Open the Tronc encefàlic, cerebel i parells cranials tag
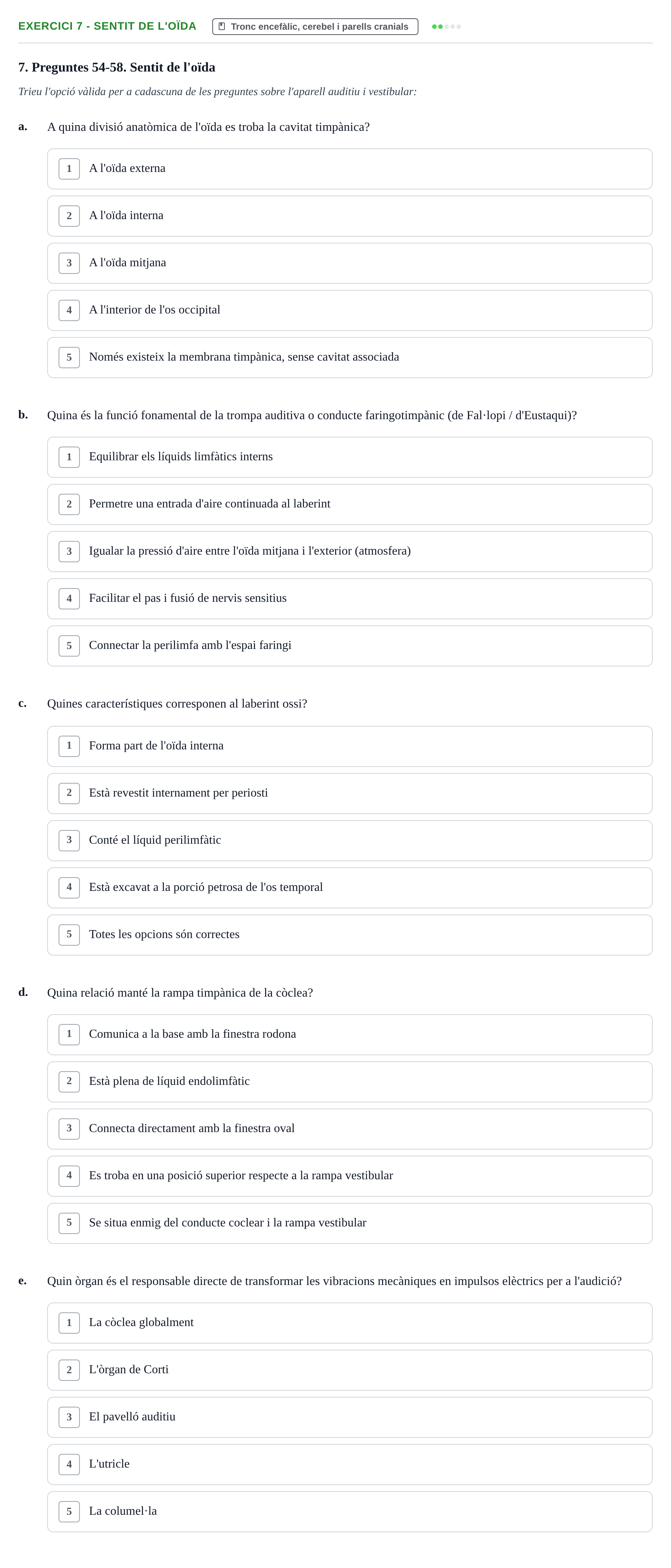Image resolution: width=671 pixels, height=1568 pixels. tap(315, 27)
